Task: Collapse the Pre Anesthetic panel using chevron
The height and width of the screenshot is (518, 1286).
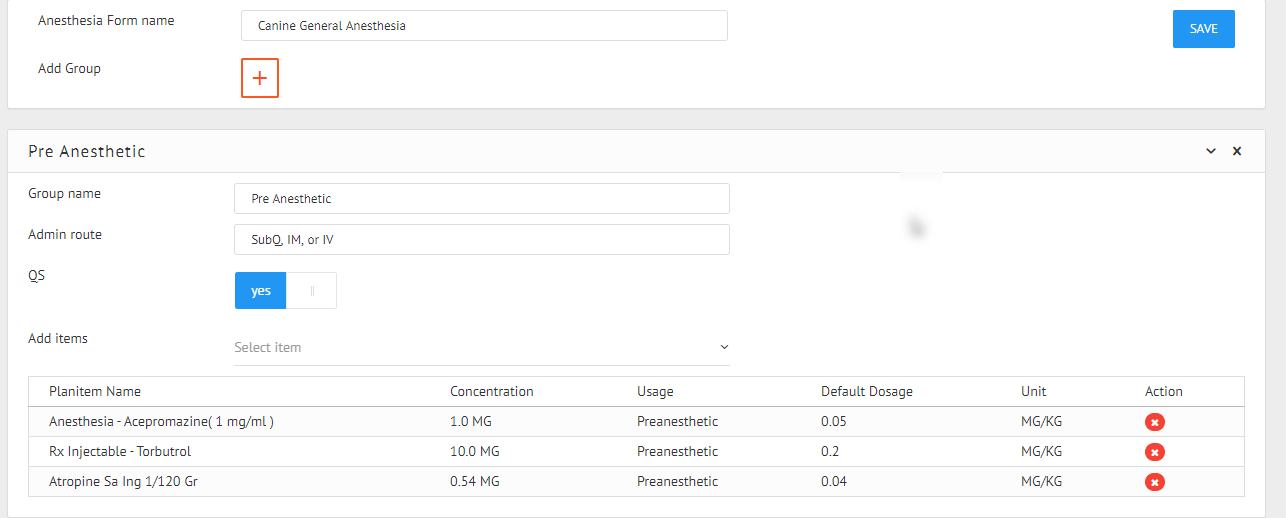Action: (1211, 151)
